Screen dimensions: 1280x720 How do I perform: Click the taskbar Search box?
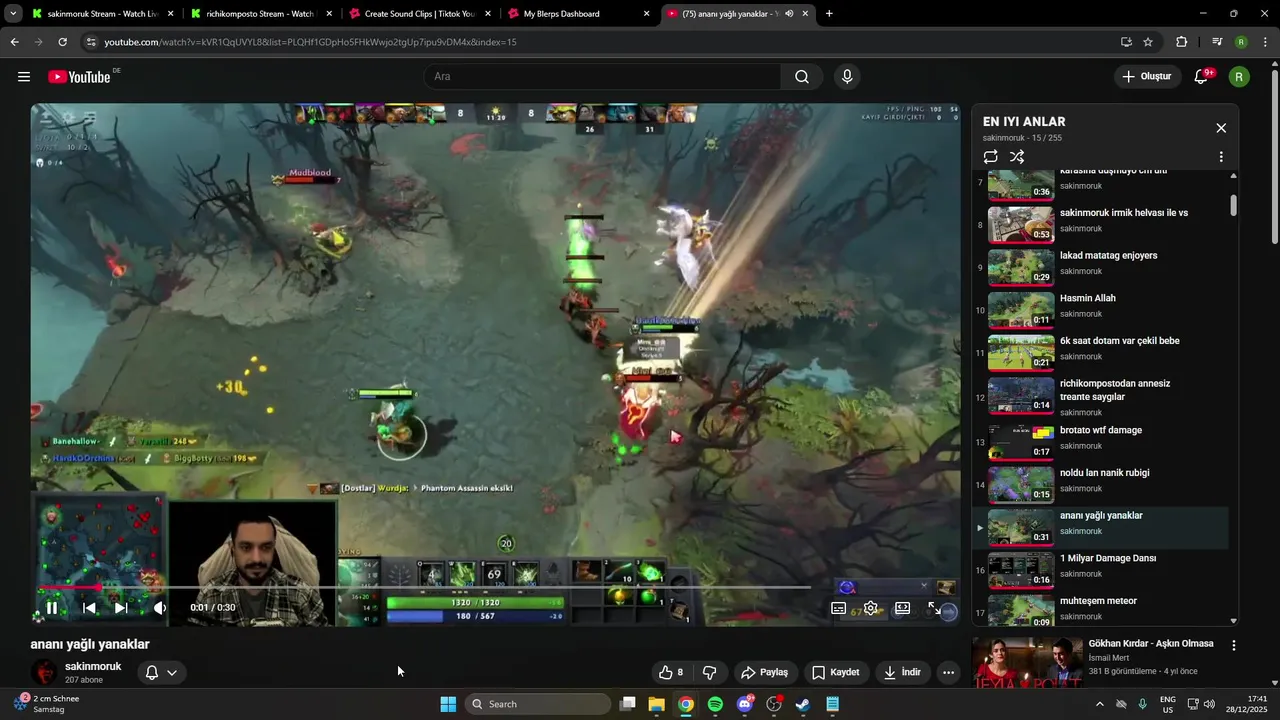pos(539,704)
